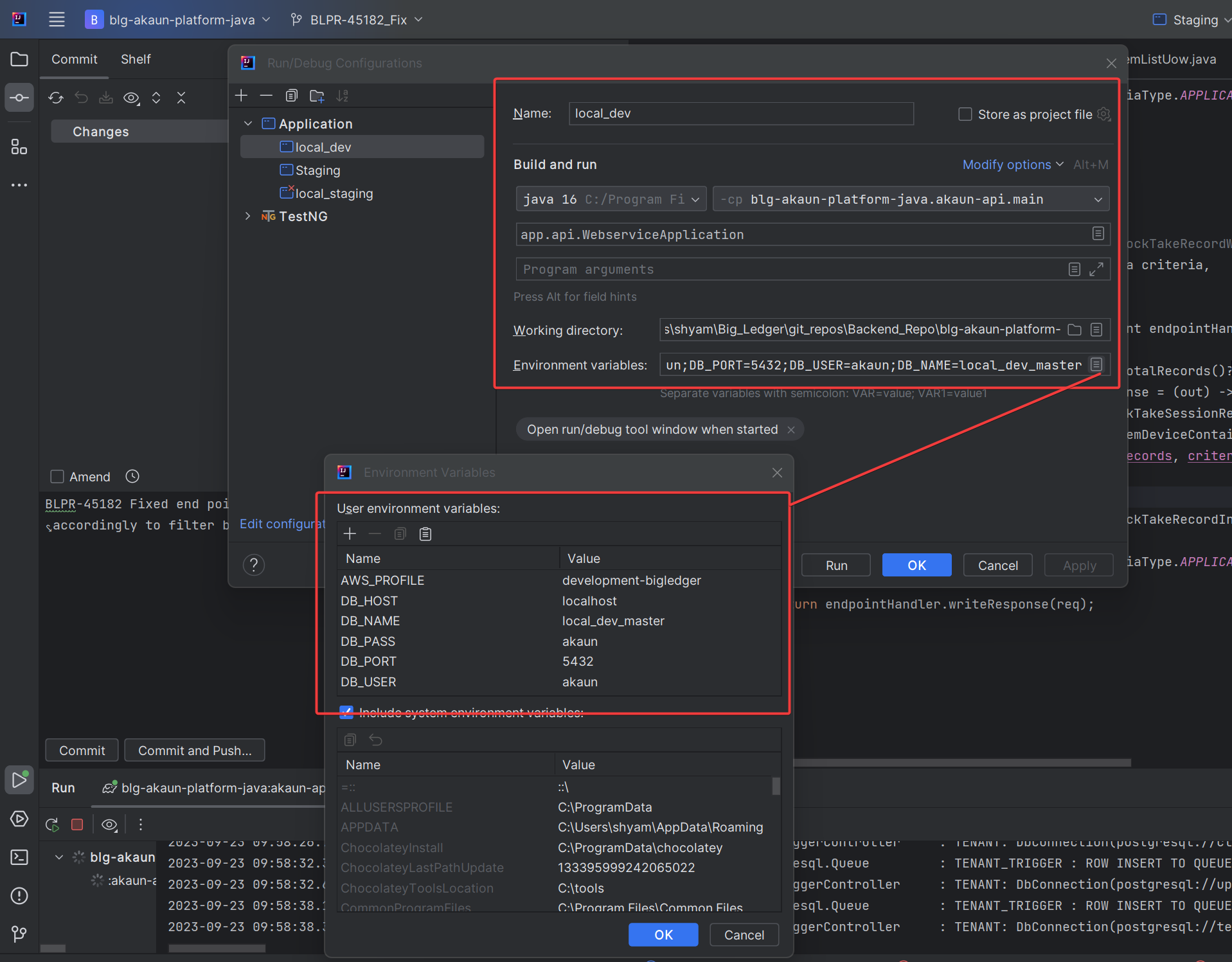Click the Program arguments input field
Screen dimensions: 1232x962
tap(790, 269)
